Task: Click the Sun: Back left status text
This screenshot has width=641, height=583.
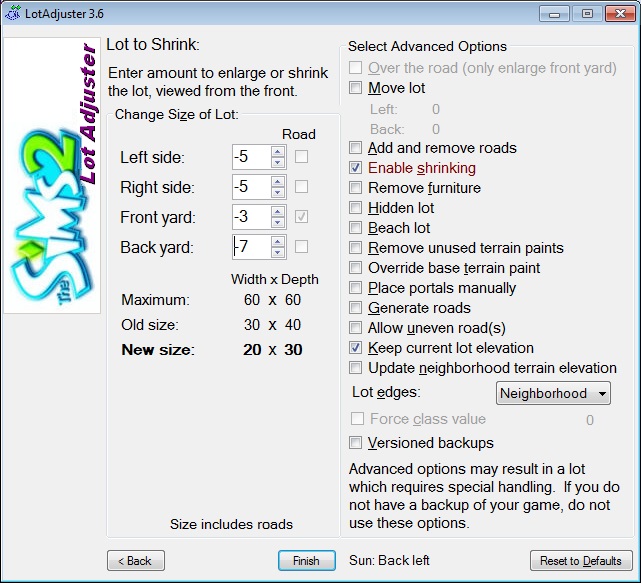Action: (389, 561)
